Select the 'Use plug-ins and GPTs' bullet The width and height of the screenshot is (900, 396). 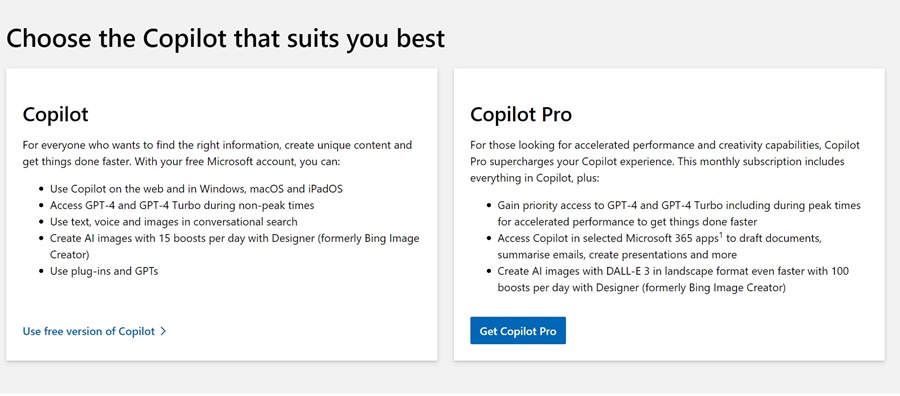[103, 271]
